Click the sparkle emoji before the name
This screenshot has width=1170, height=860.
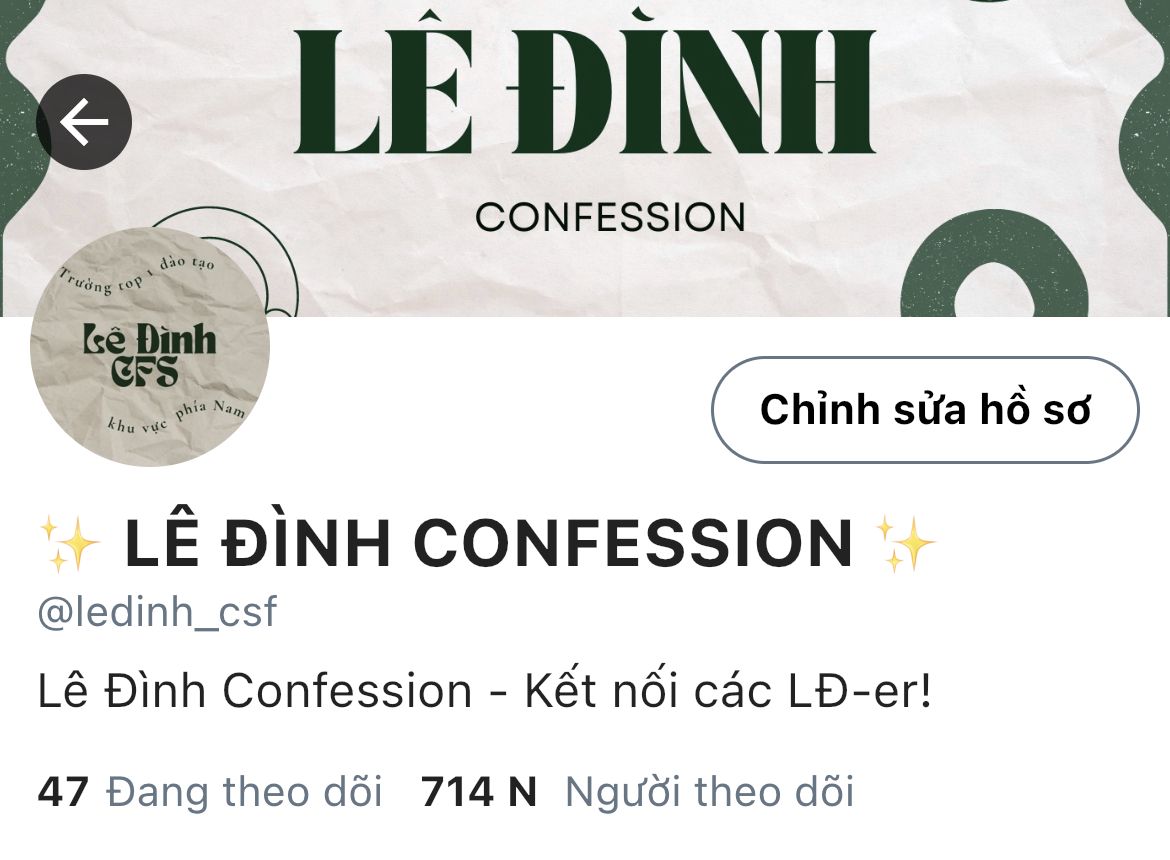coord(69,543)
